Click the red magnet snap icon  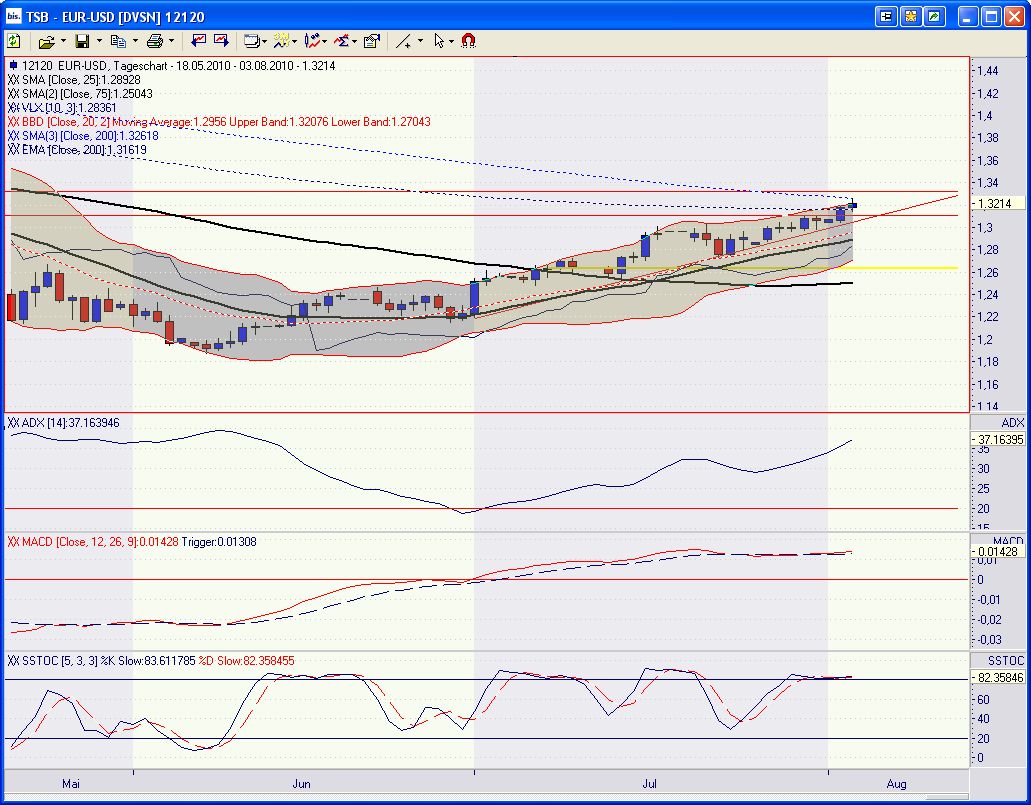tap(469, 41)
